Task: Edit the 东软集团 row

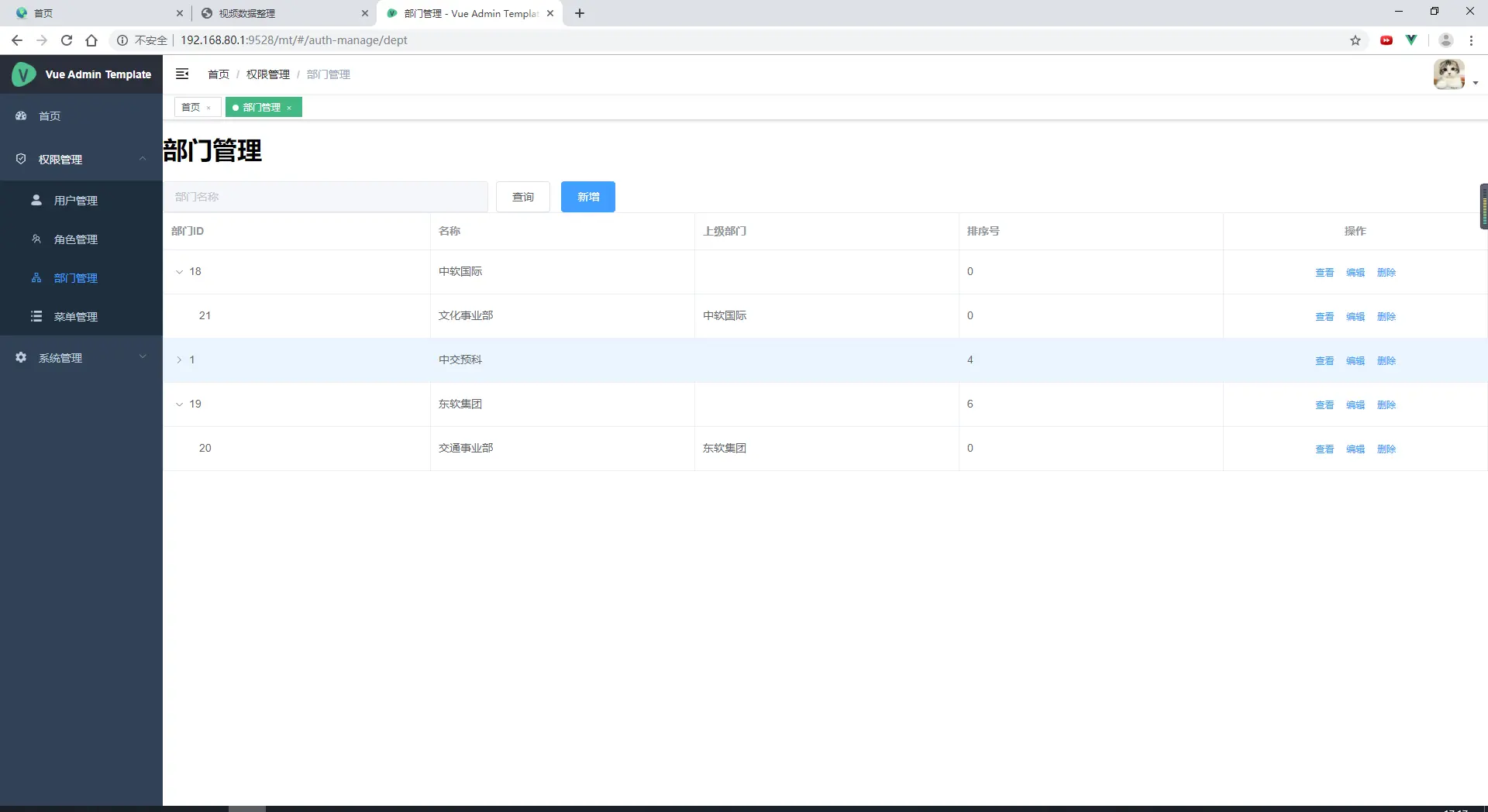Action: pyautogui.click(x=1355, y=405)
